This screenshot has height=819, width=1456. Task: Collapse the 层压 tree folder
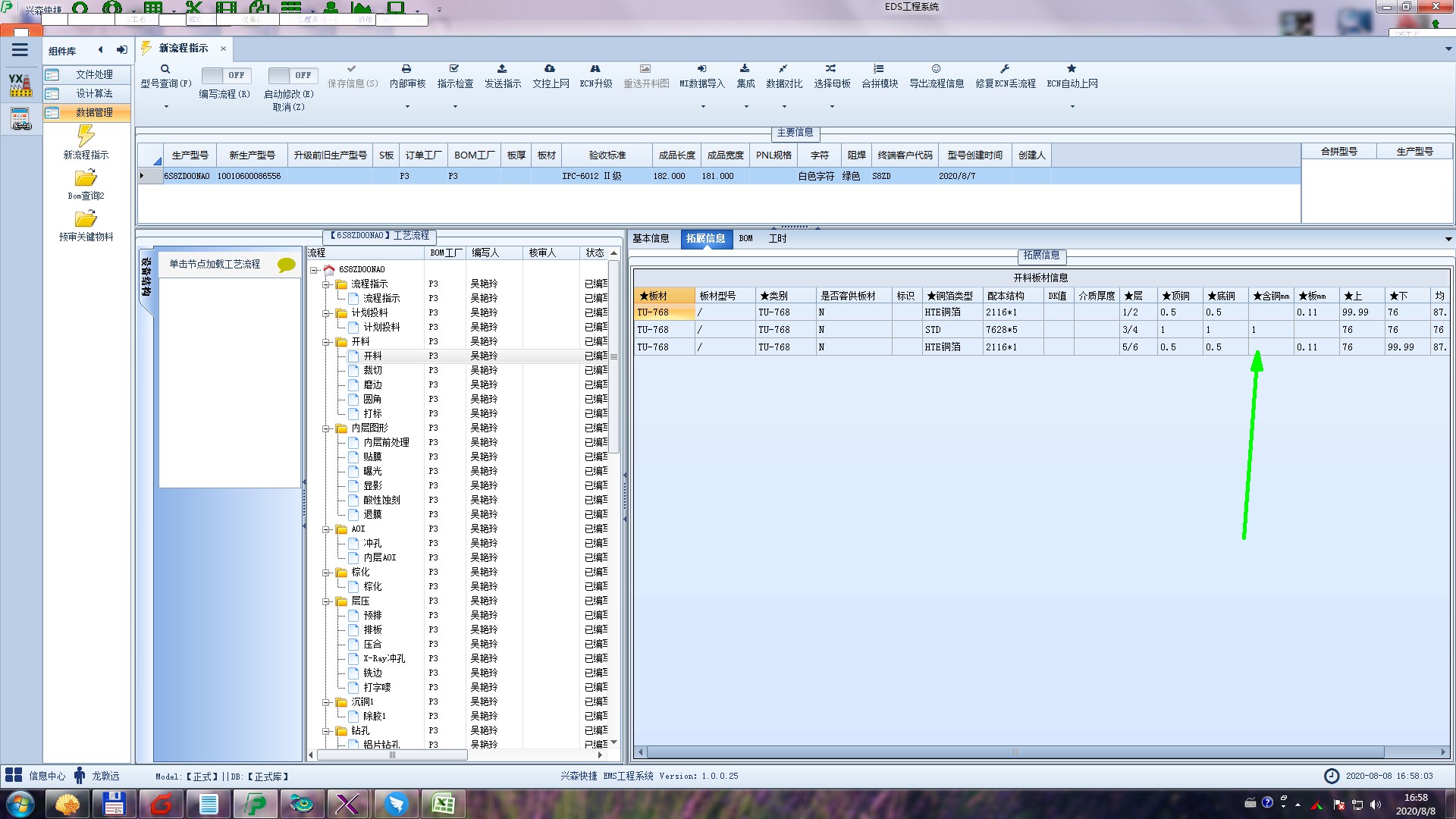[x=327, y=601]
